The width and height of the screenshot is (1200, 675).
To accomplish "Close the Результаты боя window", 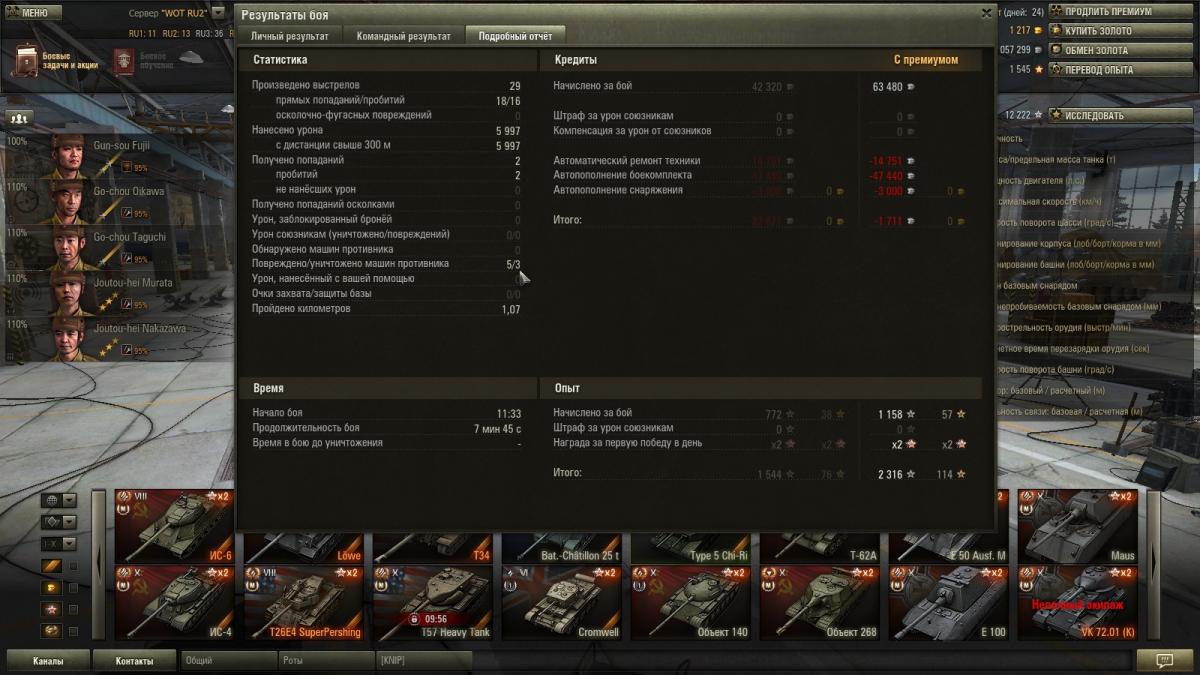I will [x=987, y=13].
